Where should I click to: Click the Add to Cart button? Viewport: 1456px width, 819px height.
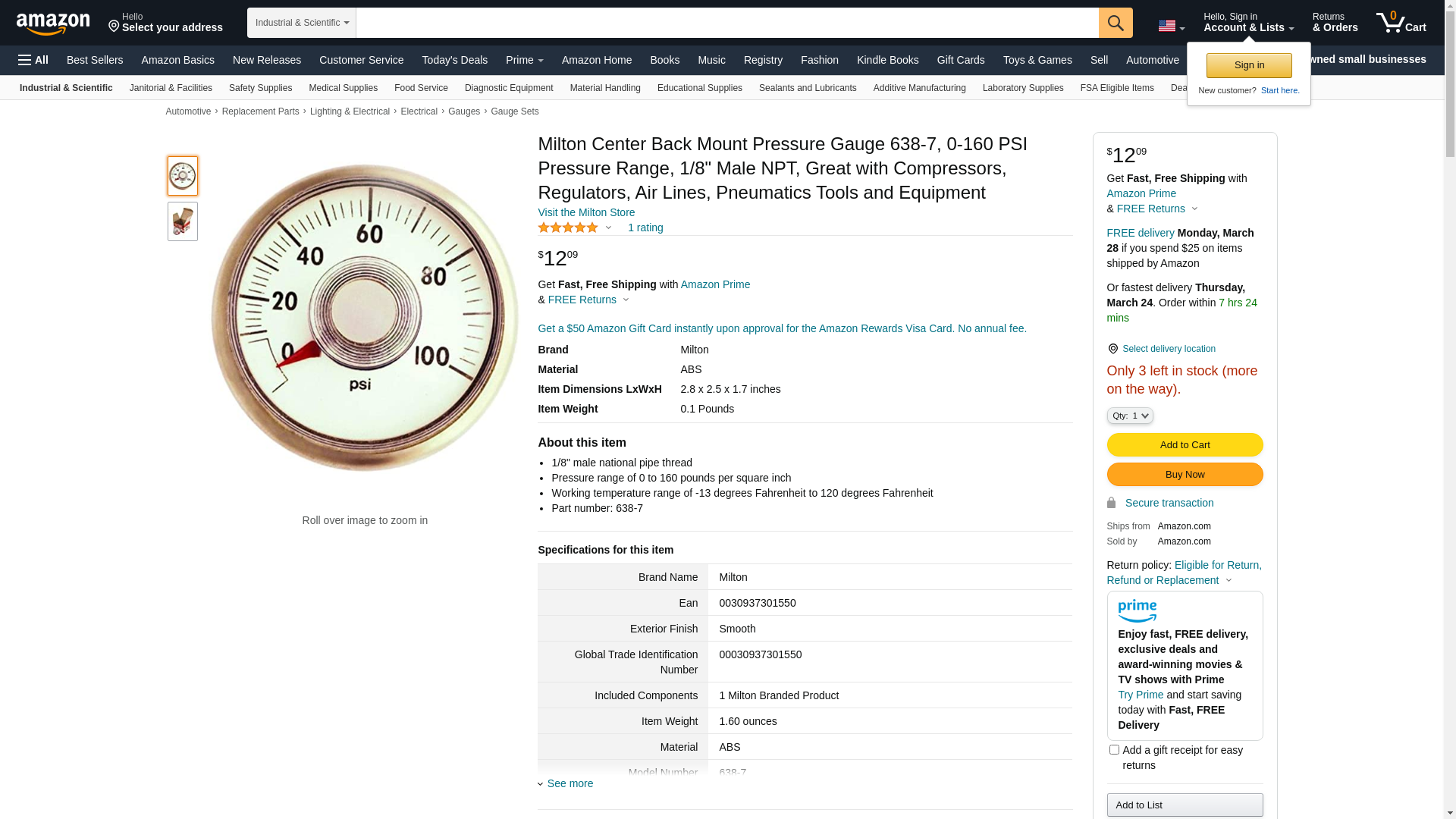pyautogui.click(x=1184, y=445)
